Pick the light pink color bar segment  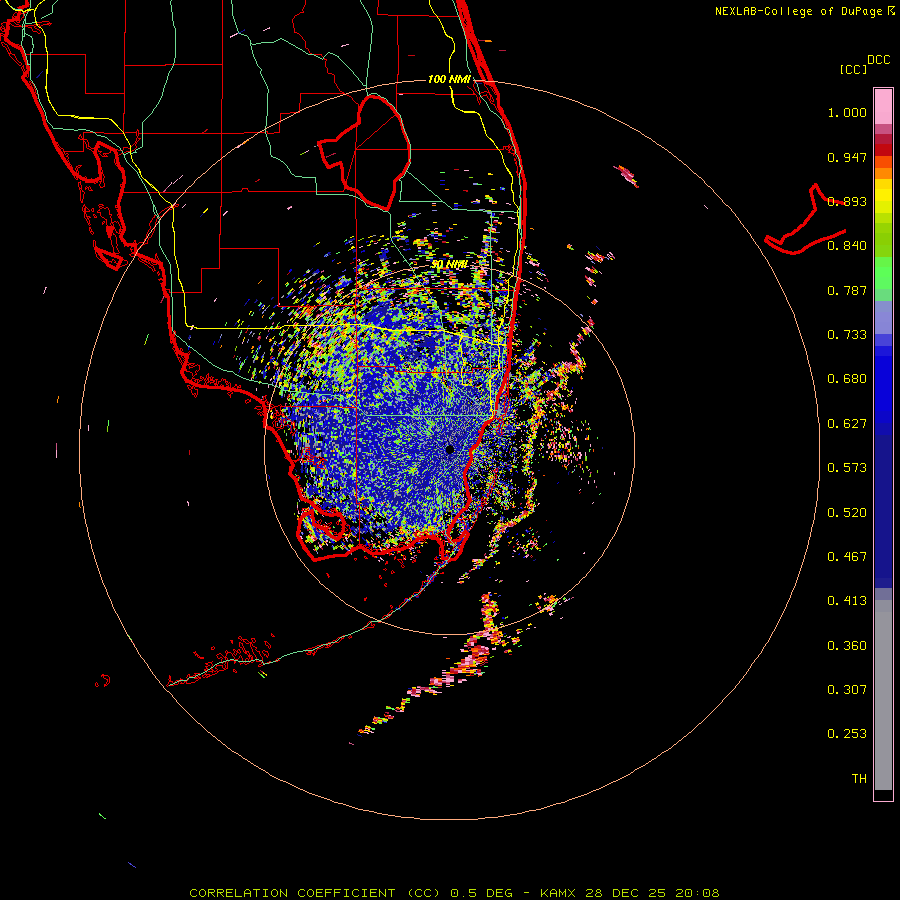pos(883,107)
